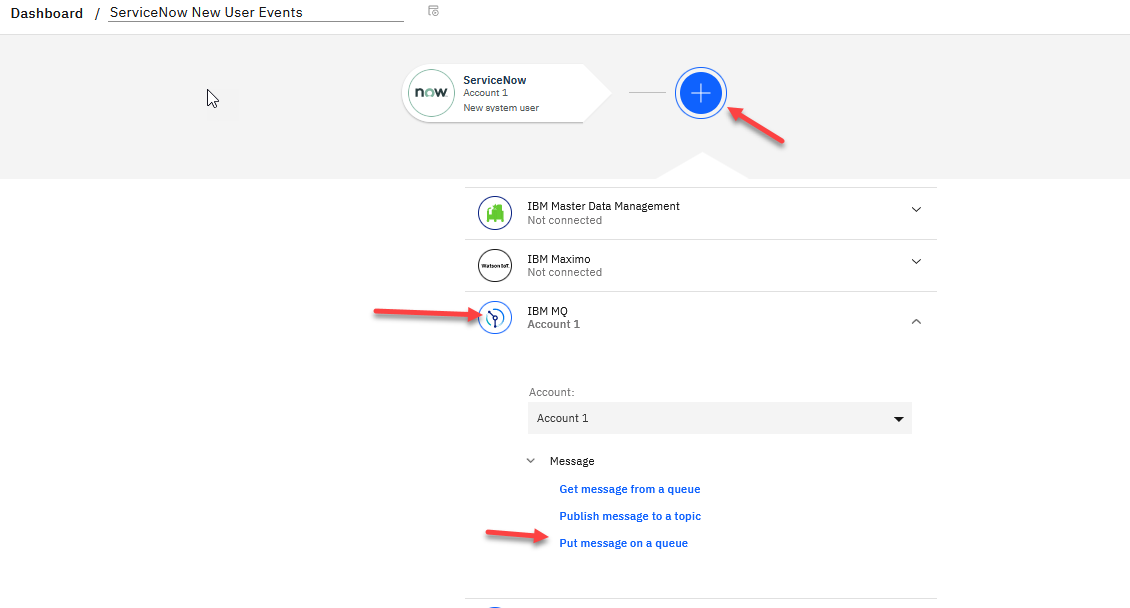Click the flow name text field

click(255, 13)
